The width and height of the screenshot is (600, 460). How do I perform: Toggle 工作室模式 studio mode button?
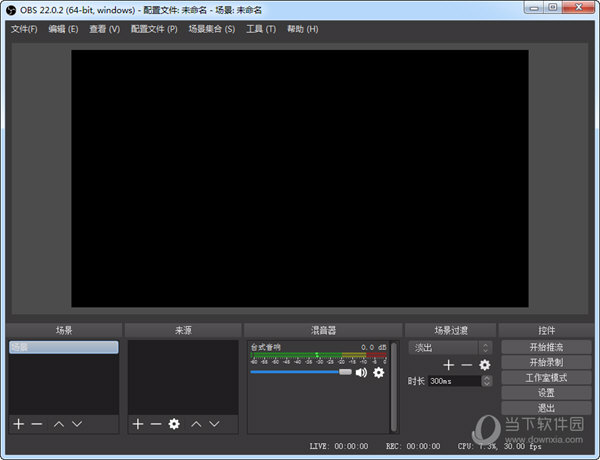[x=546, y=378]
